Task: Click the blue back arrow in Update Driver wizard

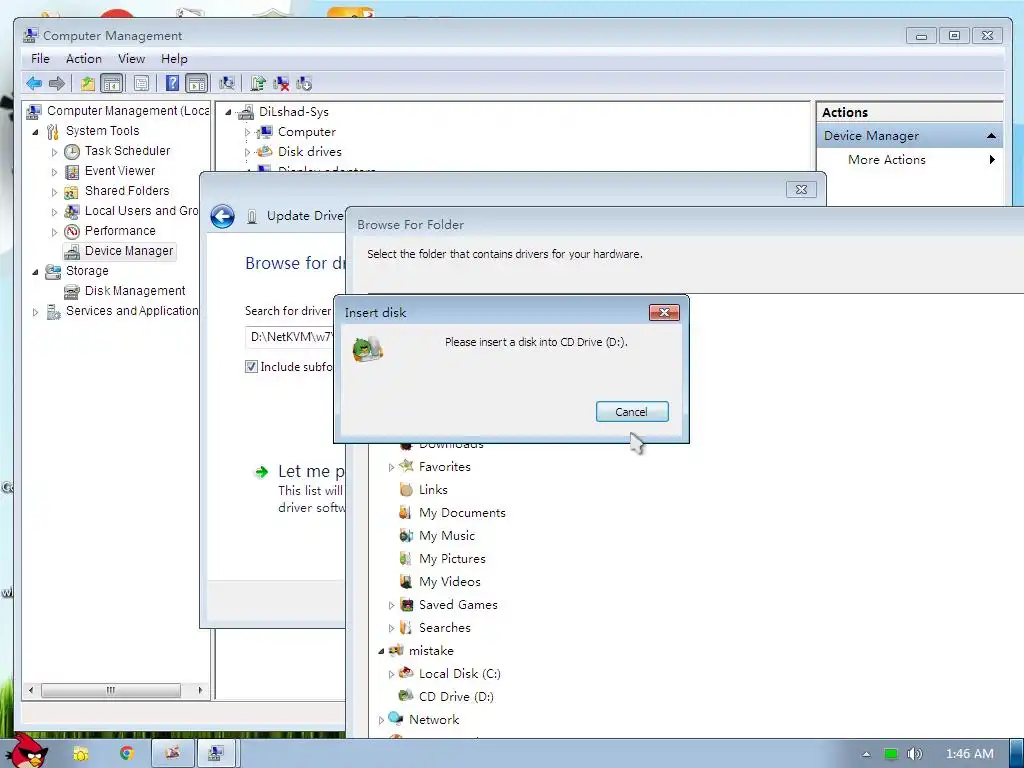Action: tap(223, 216)
